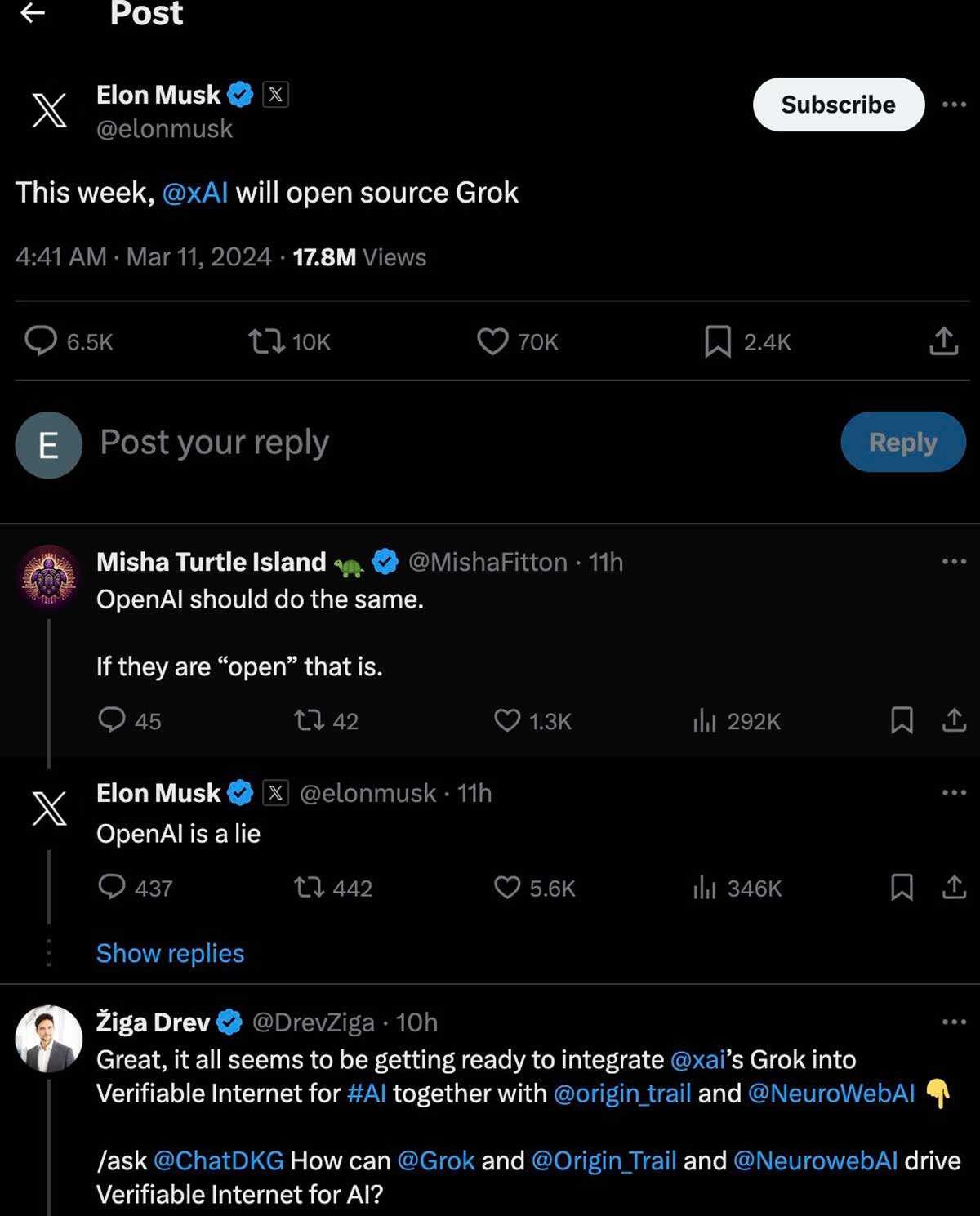Expand replies under 'OpenAI is a lie'
980x1216 pixels.
(169, 953)
